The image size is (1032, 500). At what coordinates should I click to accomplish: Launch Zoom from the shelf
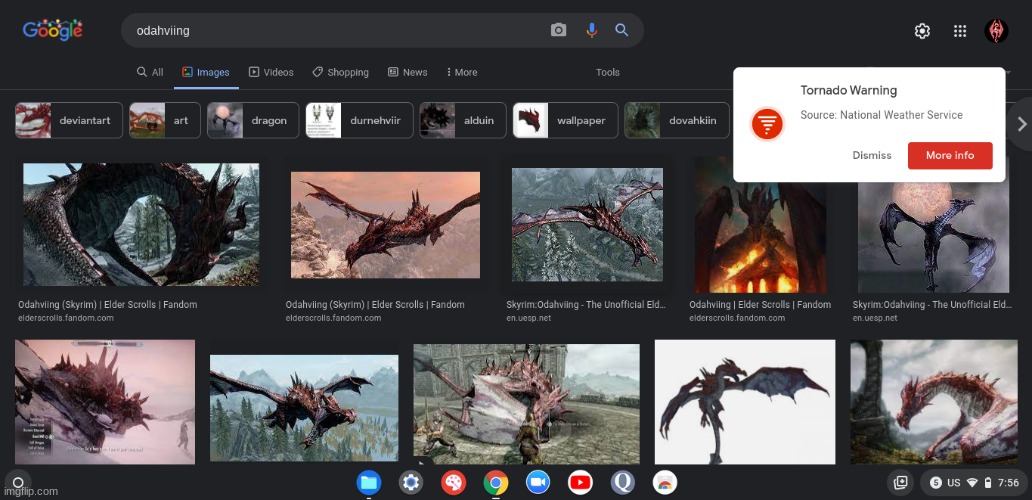coord(538,484)
